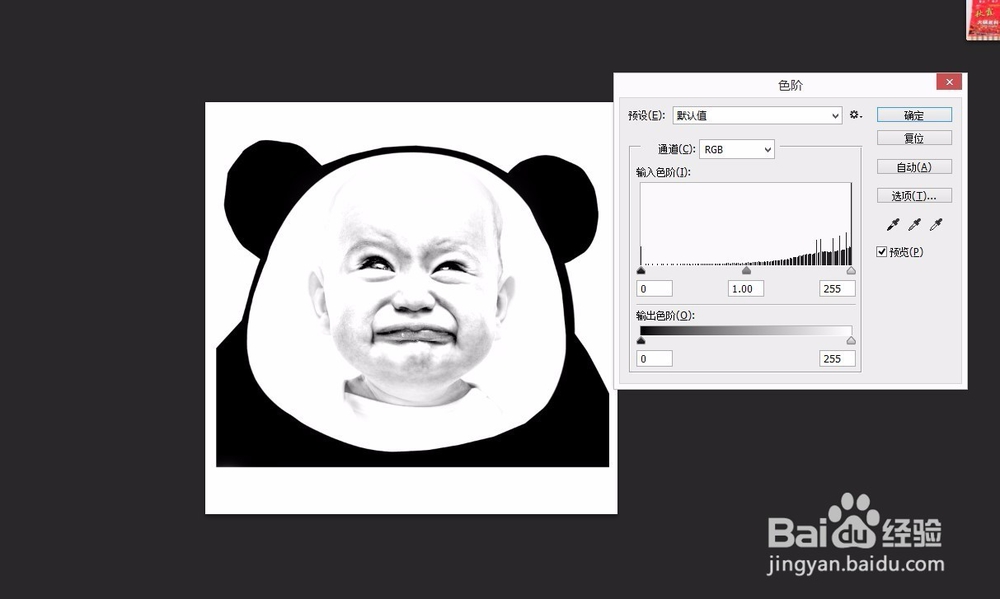Click the output highlight value field 255

[x=837, y=359]
